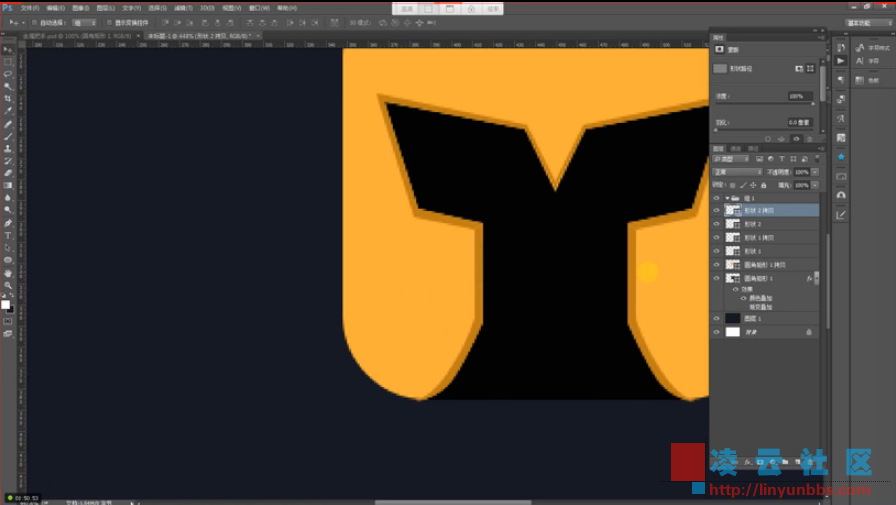The image size is (896, 505).
Task: Click the Screen Mode icon in toolbox
Action: (x=7, y=334)
